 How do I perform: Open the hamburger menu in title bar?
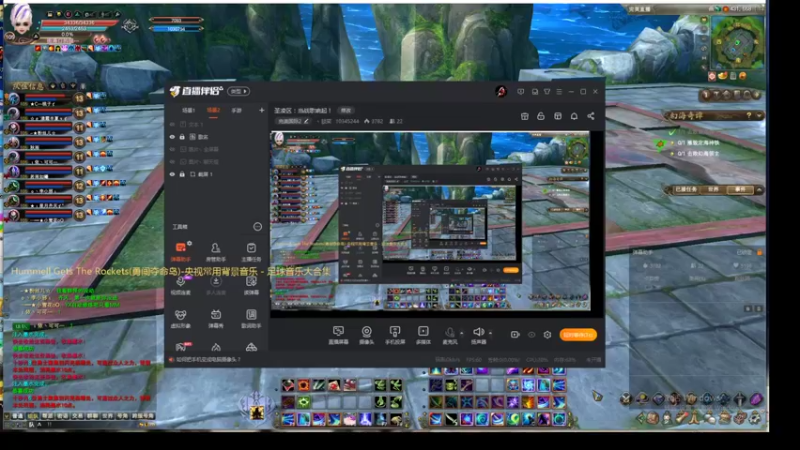tap(559, 92)
